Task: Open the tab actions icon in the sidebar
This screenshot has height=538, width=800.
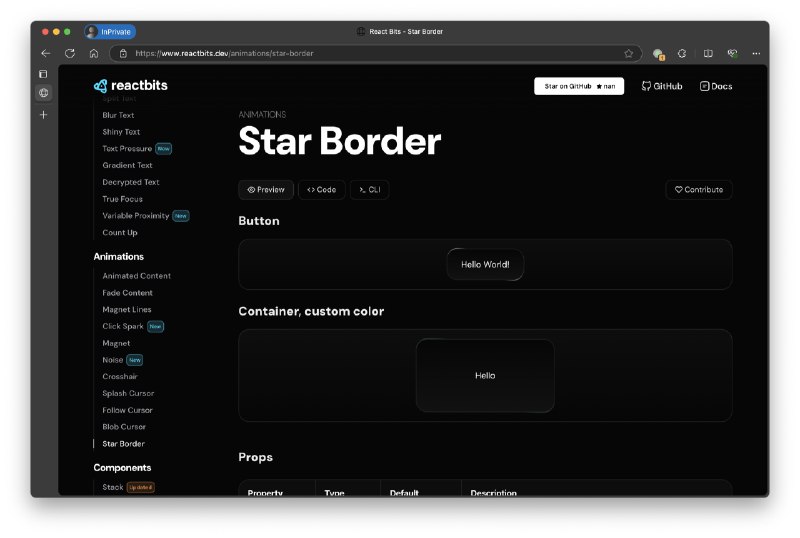Action: click(43, 74)
